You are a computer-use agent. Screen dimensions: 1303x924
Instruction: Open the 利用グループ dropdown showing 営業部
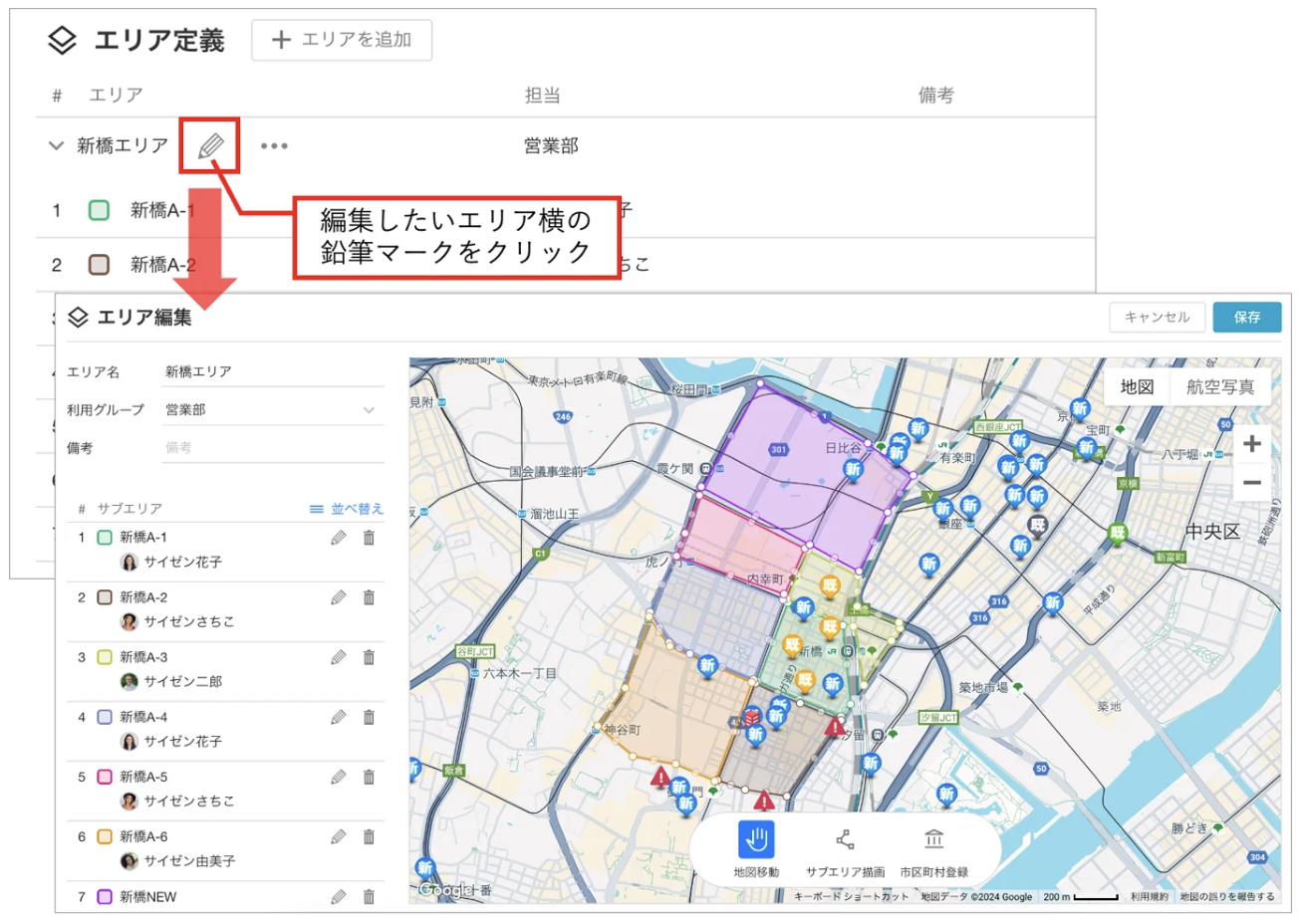pos(273,409)
